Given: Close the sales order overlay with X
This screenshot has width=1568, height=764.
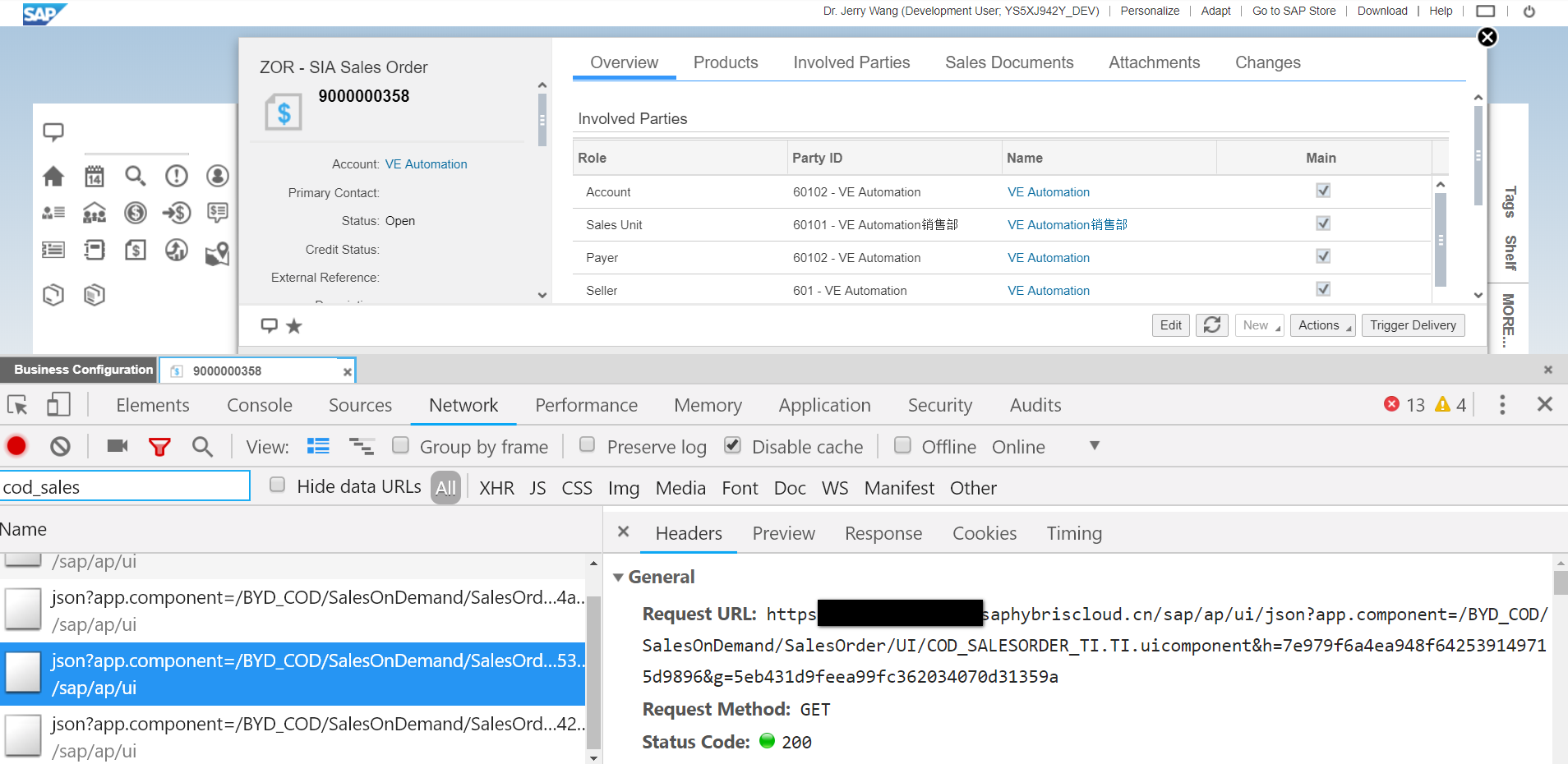Looking at the screenshot, I should (1487, 37).
